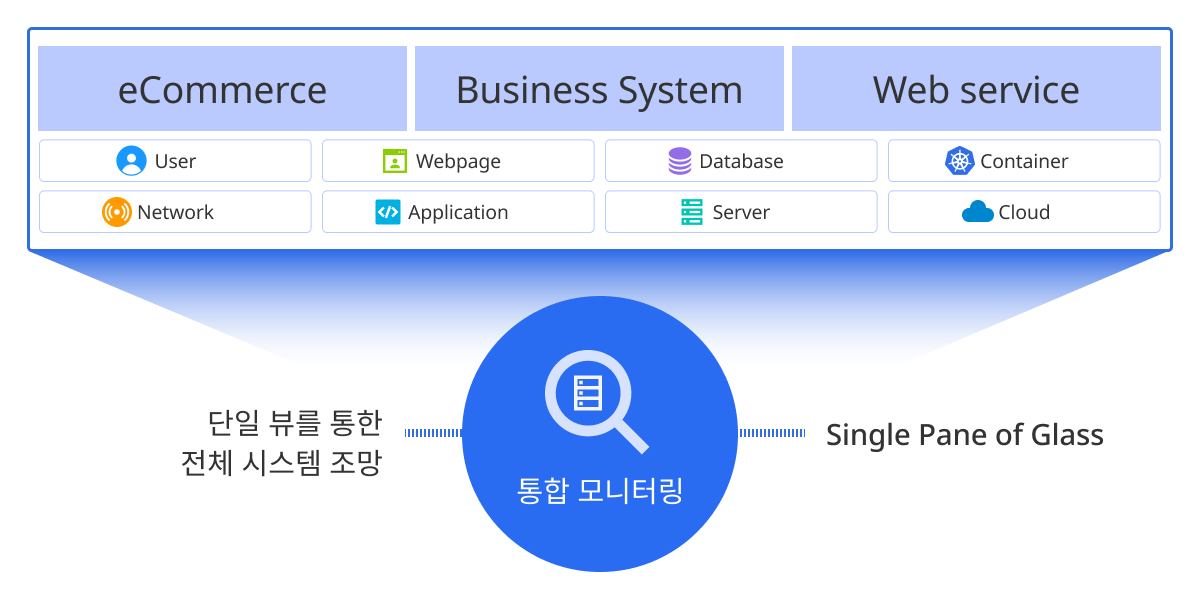Switch to the Business System section
The image size is (1200, 593).
tap(599, 88)
